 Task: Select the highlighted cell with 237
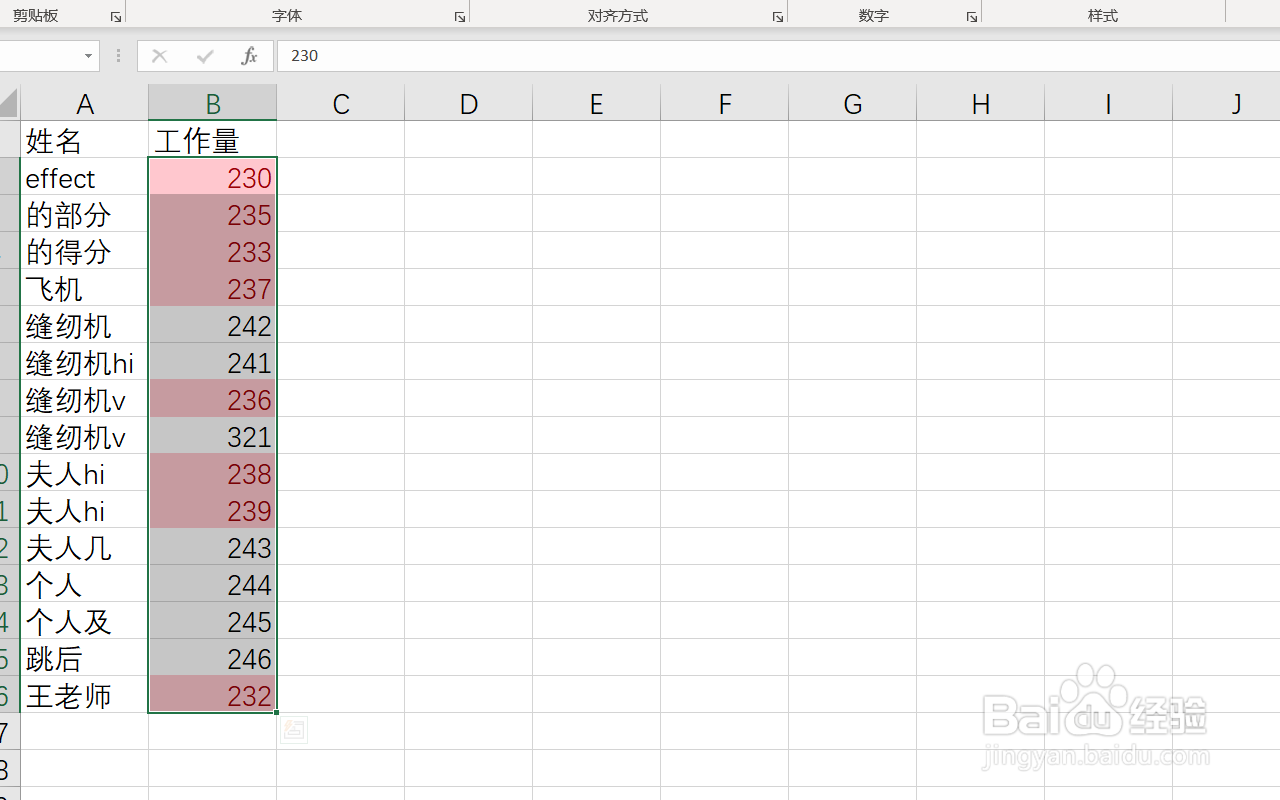pyautogui.click(x=213, y=288)
